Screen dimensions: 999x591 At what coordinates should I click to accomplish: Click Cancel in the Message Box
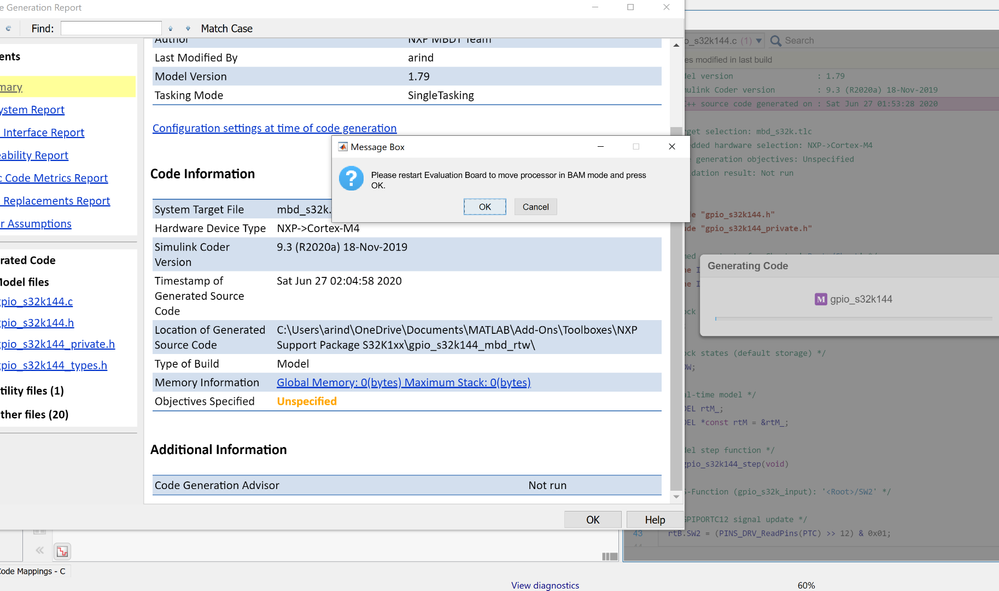tap(535, 207)
